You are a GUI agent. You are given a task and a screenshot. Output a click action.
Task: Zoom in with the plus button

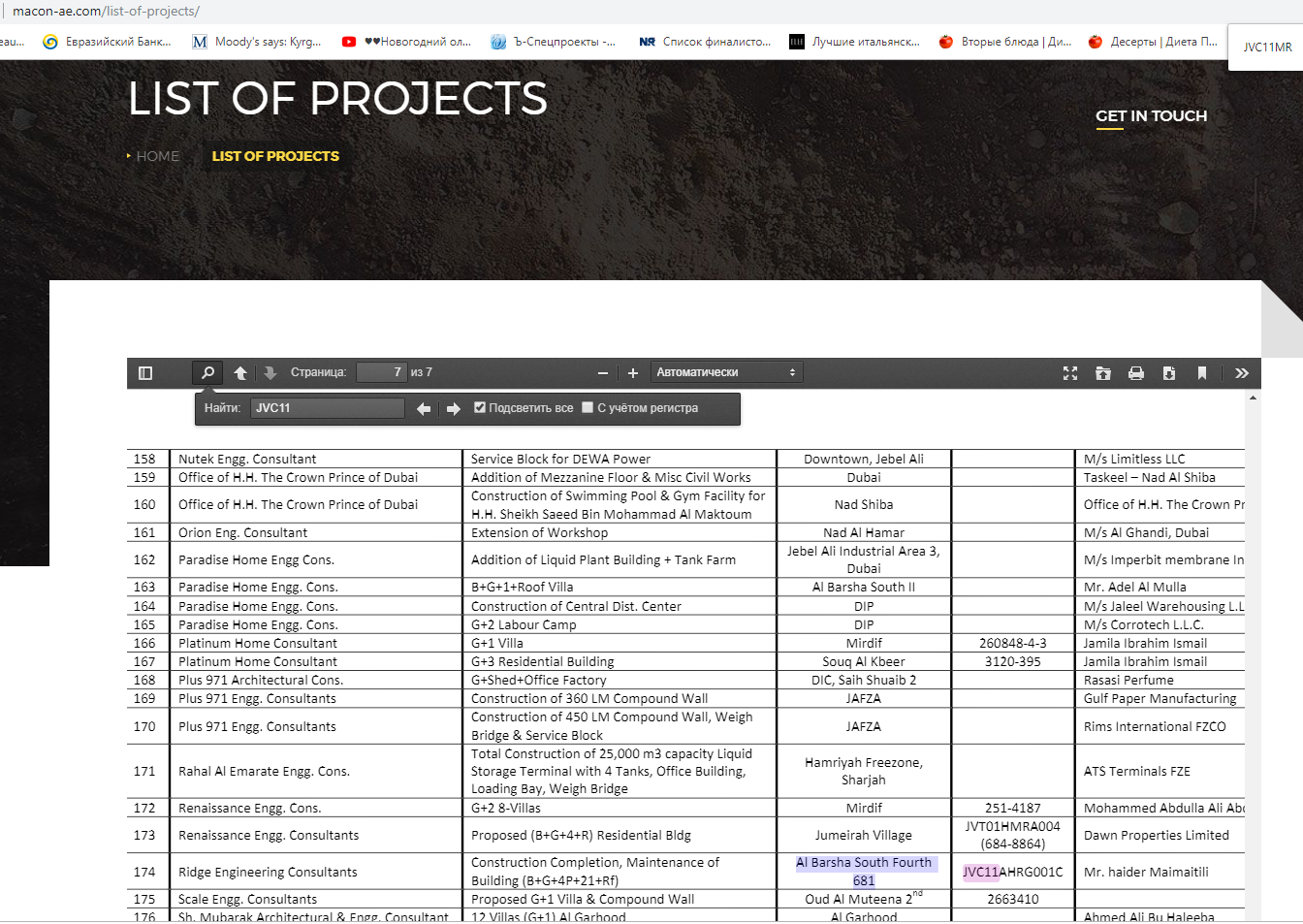(x=633, y=373)
